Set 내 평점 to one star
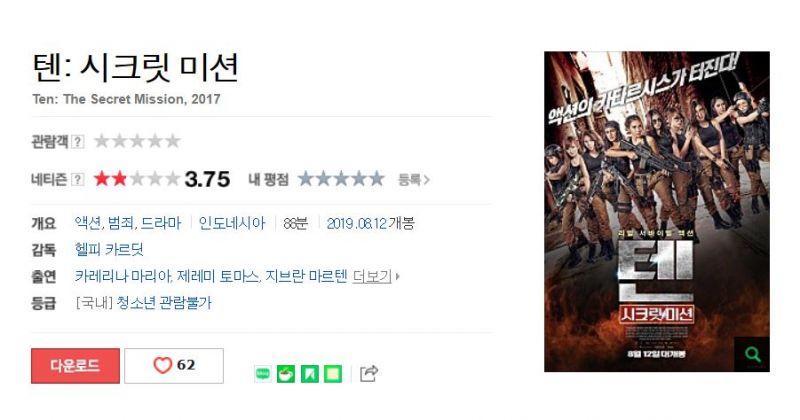 [306, 179]
